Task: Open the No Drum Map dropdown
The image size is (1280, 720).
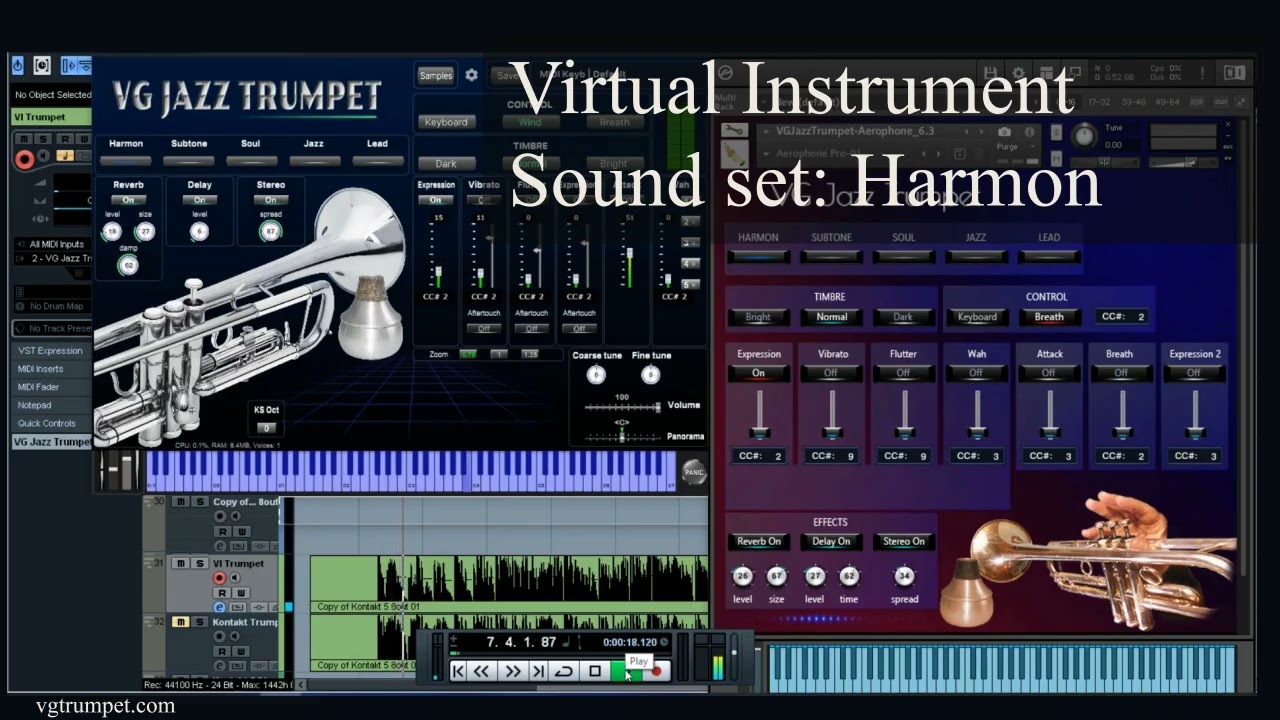Action: [52, 306]
